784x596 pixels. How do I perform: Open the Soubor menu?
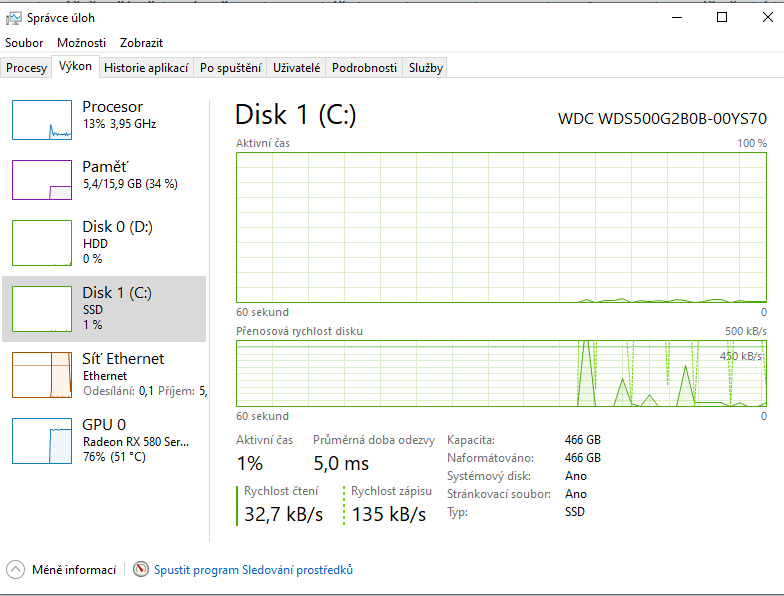pos(24,43)
